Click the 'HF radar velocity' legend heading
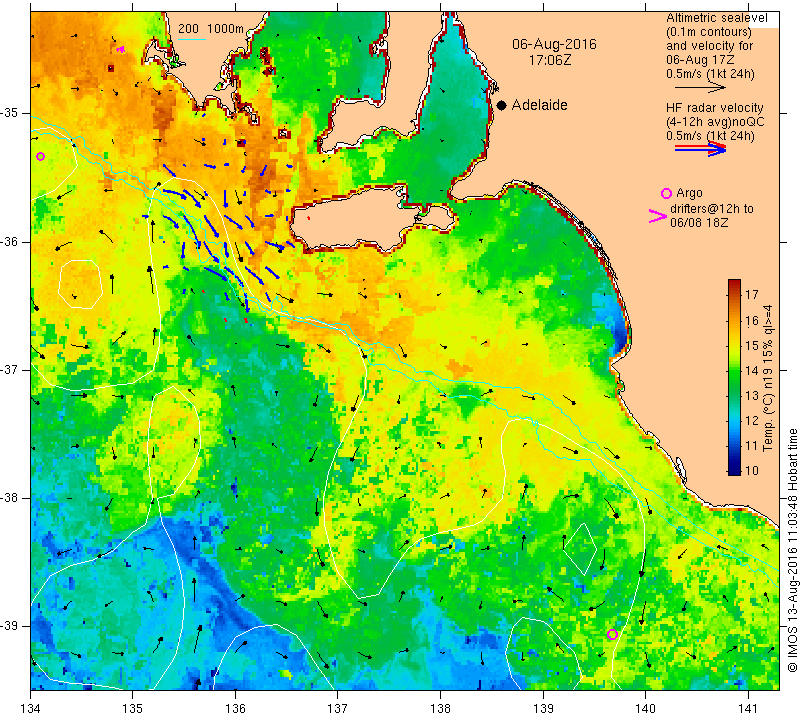 tap(714, 108)
